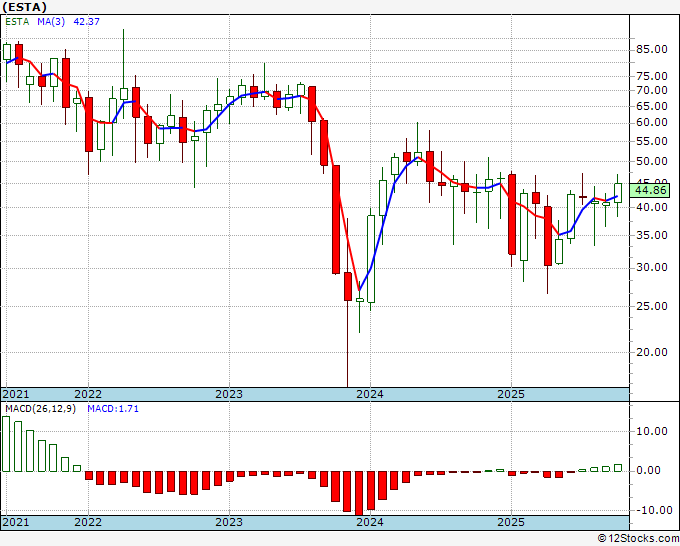
Task: Click the 30.00 price axis label
Action: (651, 267)
